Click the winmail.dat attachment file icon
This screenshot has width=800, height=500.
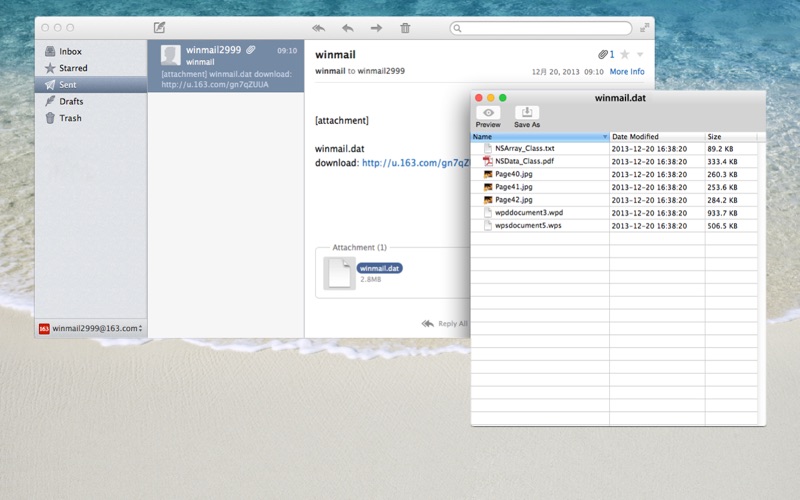click(339, 273)
